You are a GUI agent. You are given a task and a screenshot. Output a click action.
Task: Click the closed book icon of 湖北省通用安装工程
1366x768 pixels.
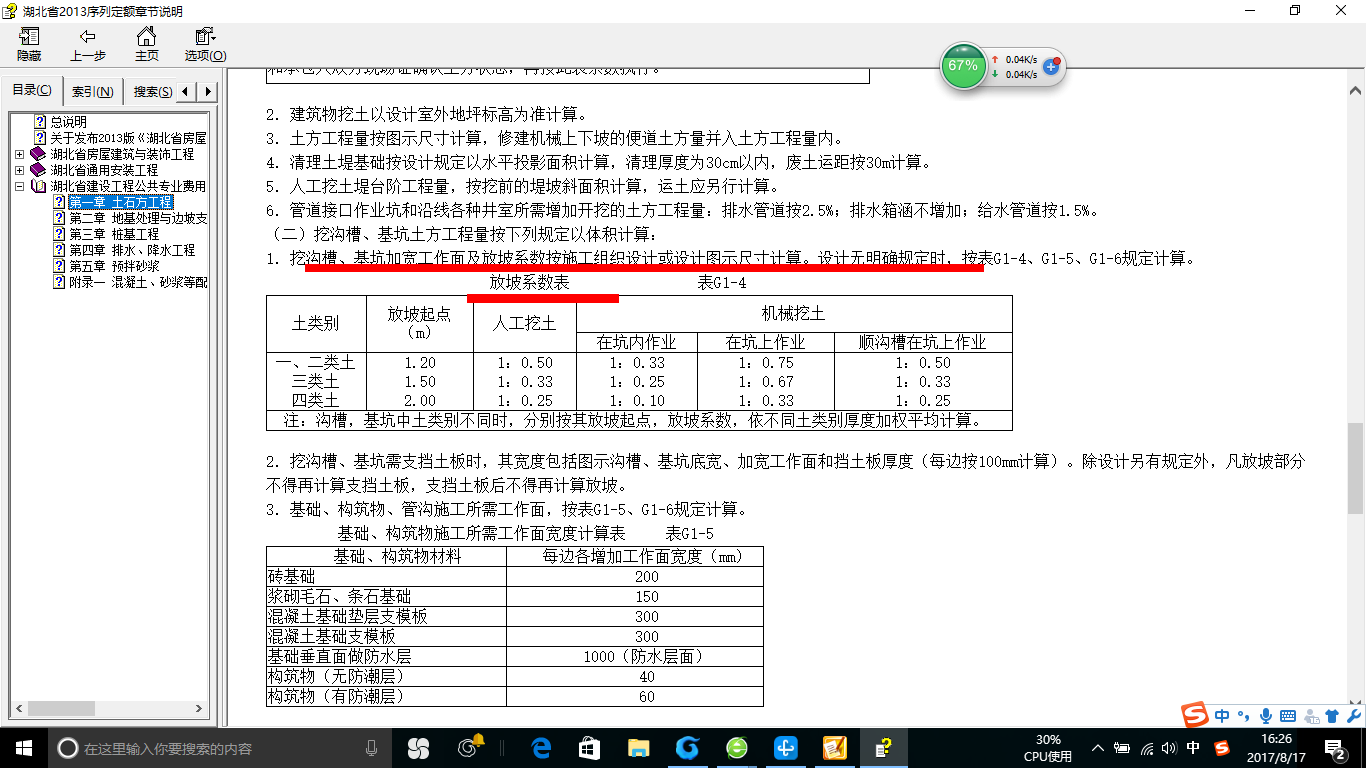(39, 170)
